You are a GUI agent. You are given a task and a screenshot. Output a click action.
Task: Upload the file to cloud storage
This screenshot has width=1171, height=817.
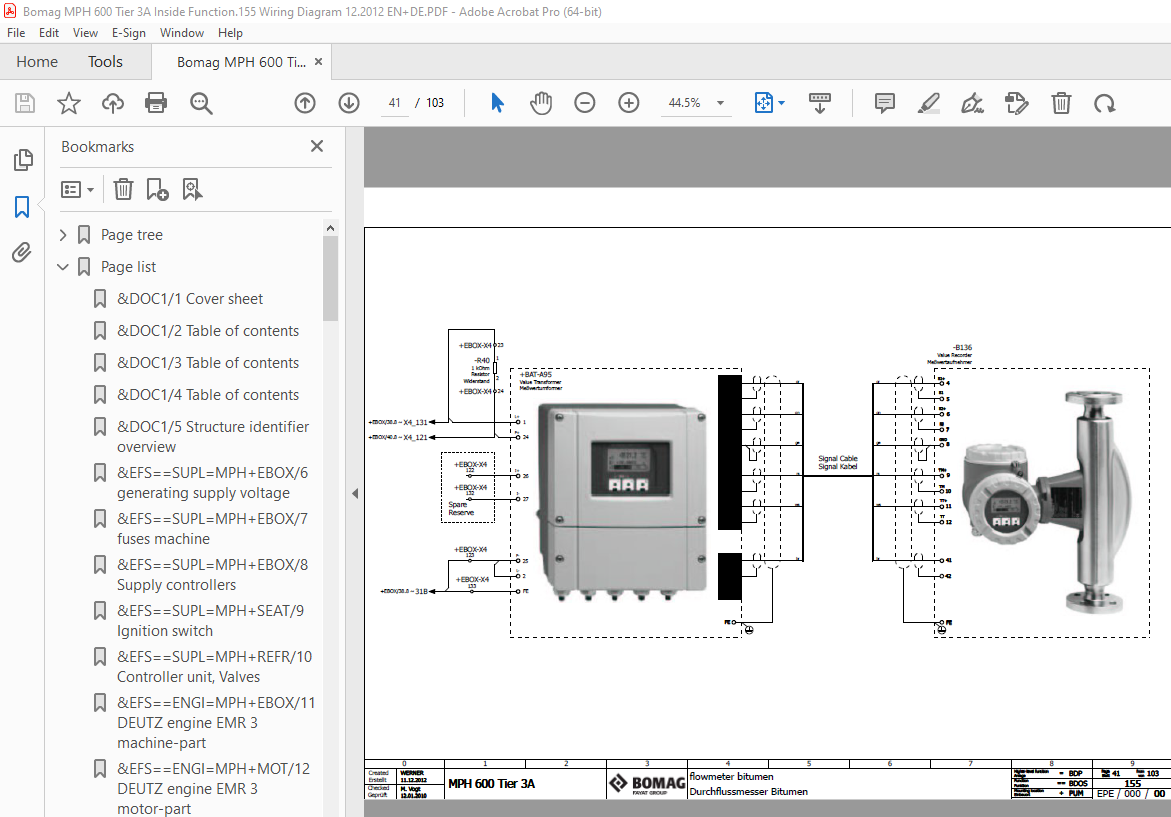tap(113, 103)
